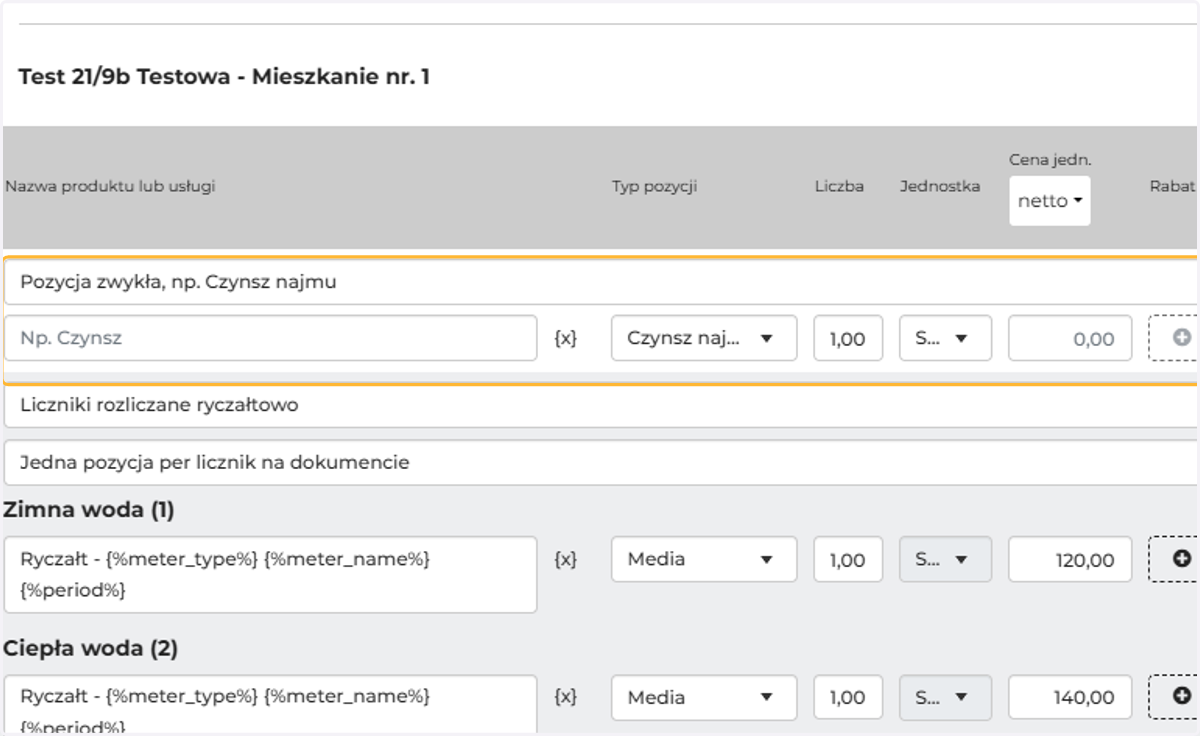Image resolution: width=1200 pixels, height=736 pixels.
Task: Click the quantity field in the Ciepła woda row
Action: (848, 697)
